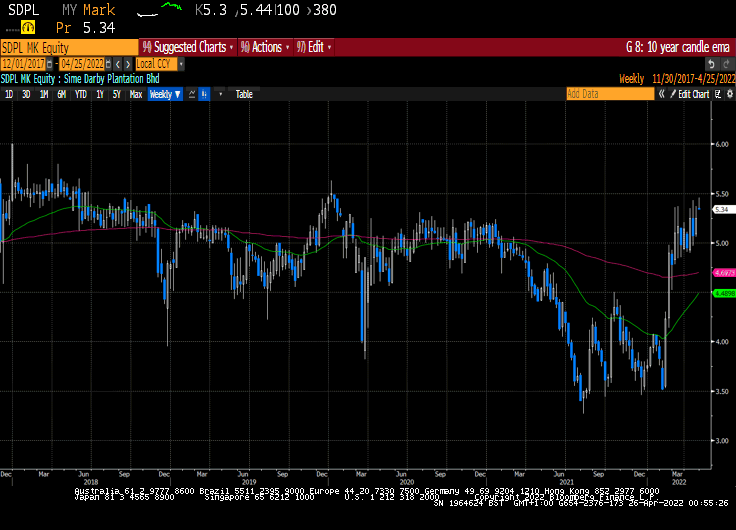Collapse panel with double chevron icon
This screenshot has height=530, width=736.
click(x=661, y=94)
